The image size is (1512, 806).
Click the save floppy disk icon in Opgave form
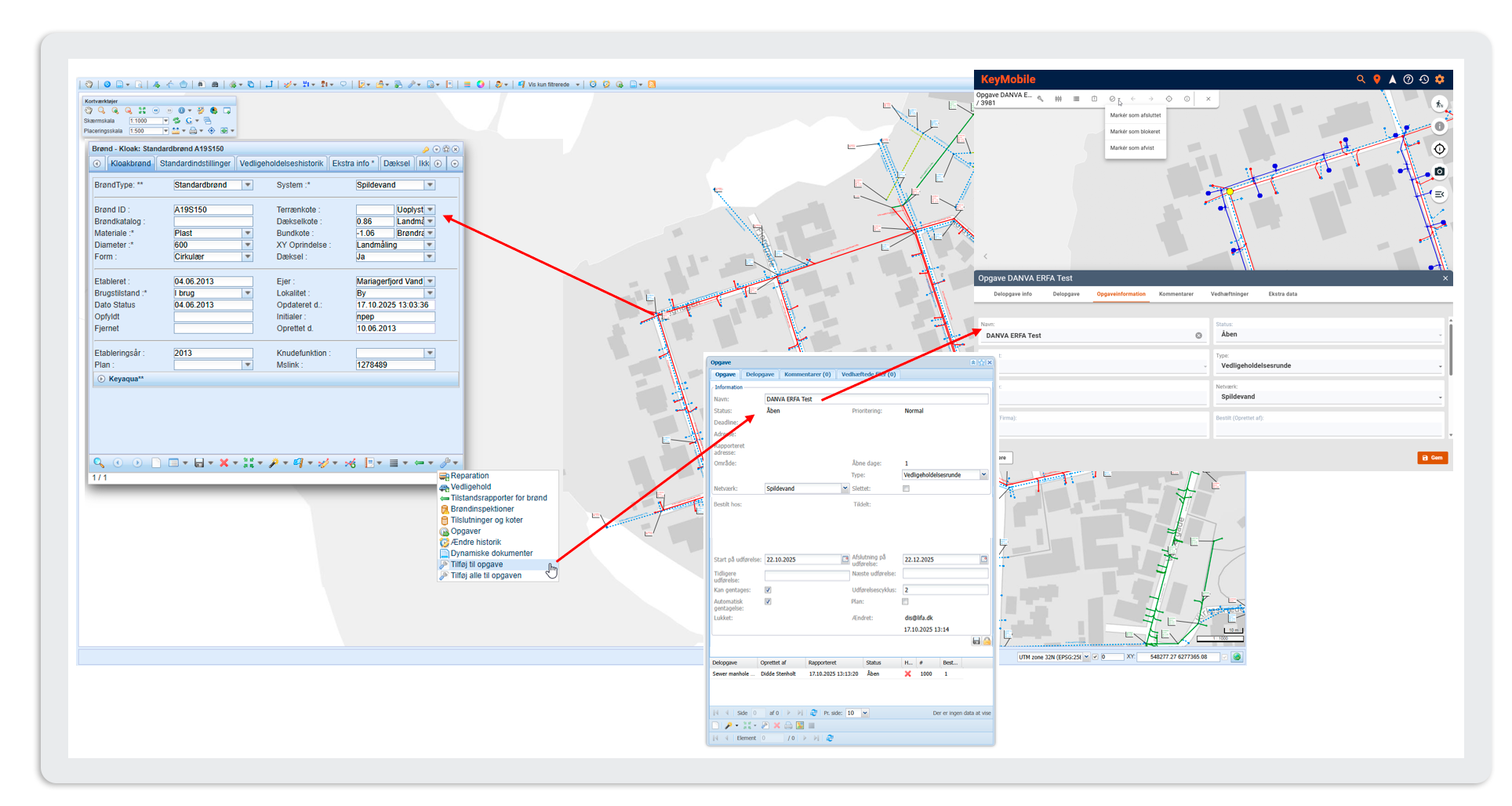976,641
